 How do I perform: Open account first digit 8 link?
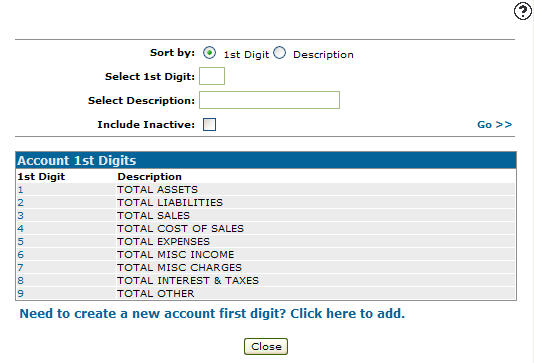20,280
